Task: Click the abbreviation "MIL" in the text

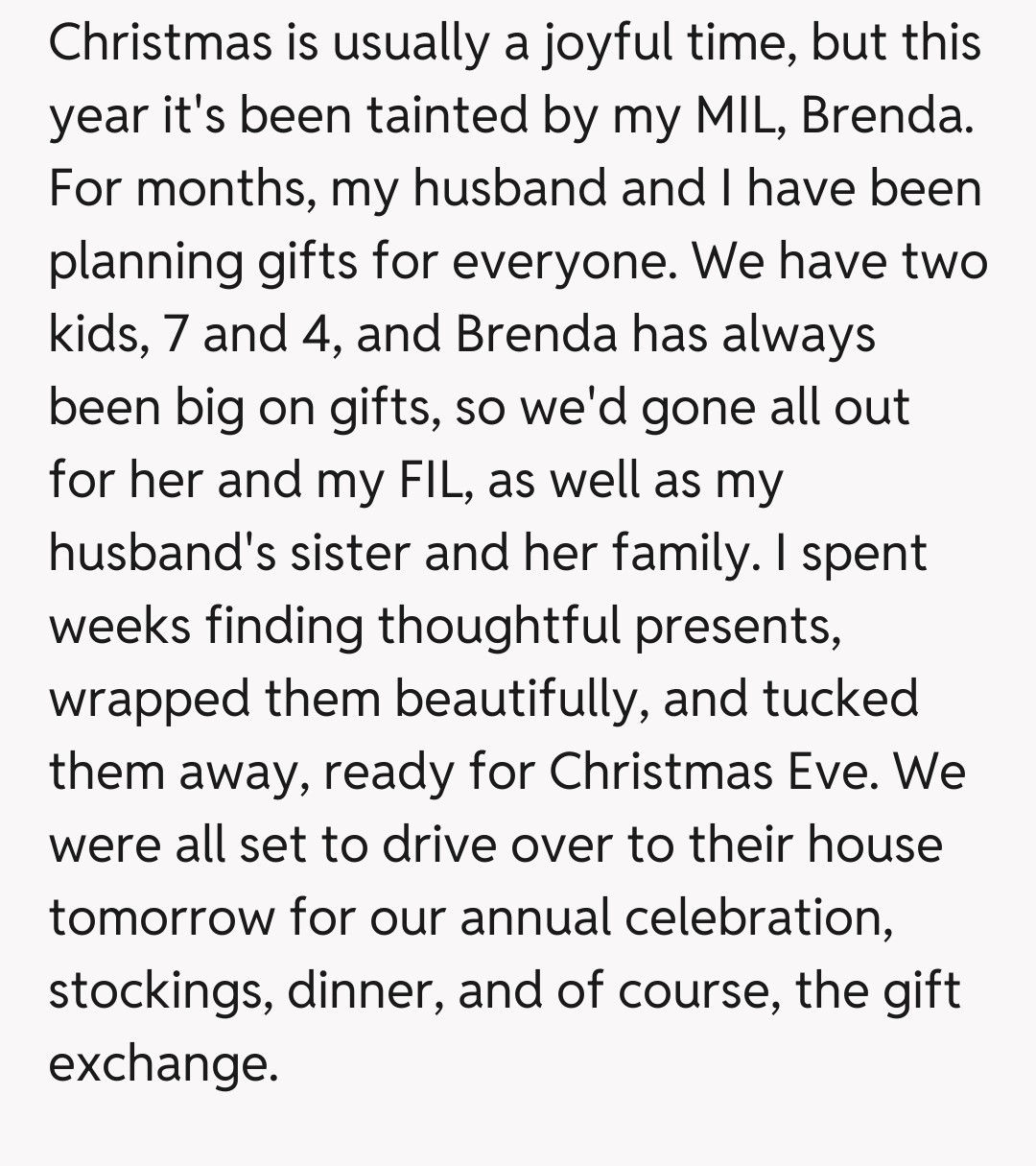Action: click(x=738, y=117)
